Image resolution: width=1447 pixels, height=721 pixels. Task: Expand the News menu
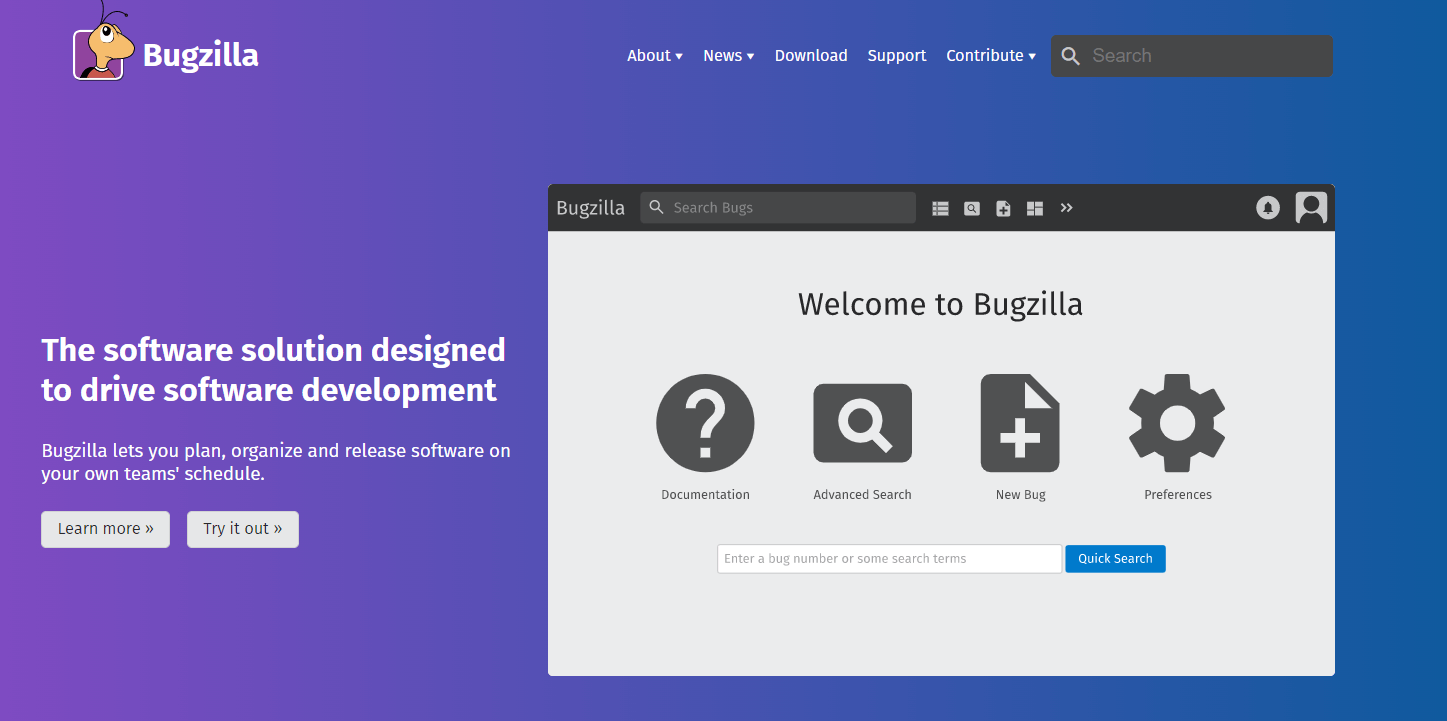[729, 56]
